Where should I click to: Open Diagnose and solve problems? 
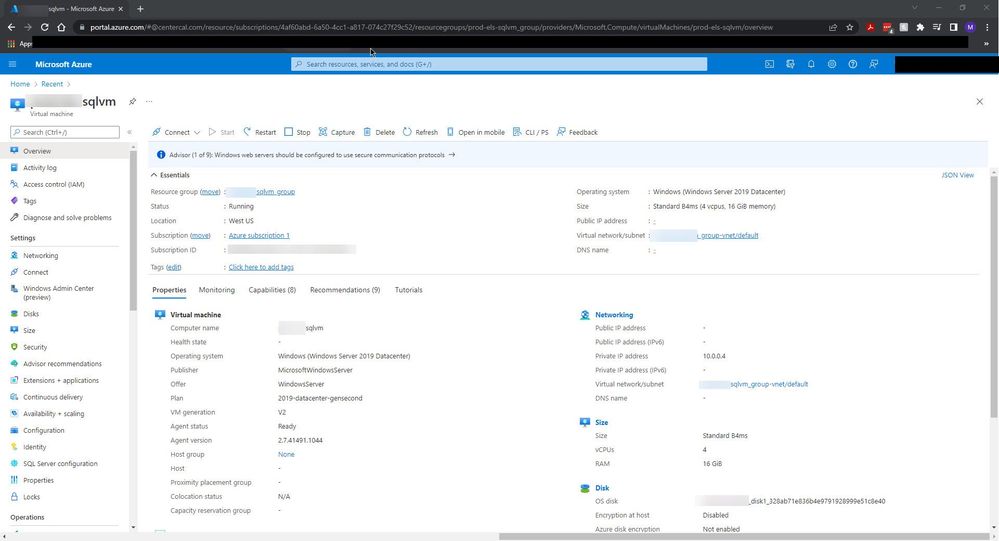tap(65, 217)
